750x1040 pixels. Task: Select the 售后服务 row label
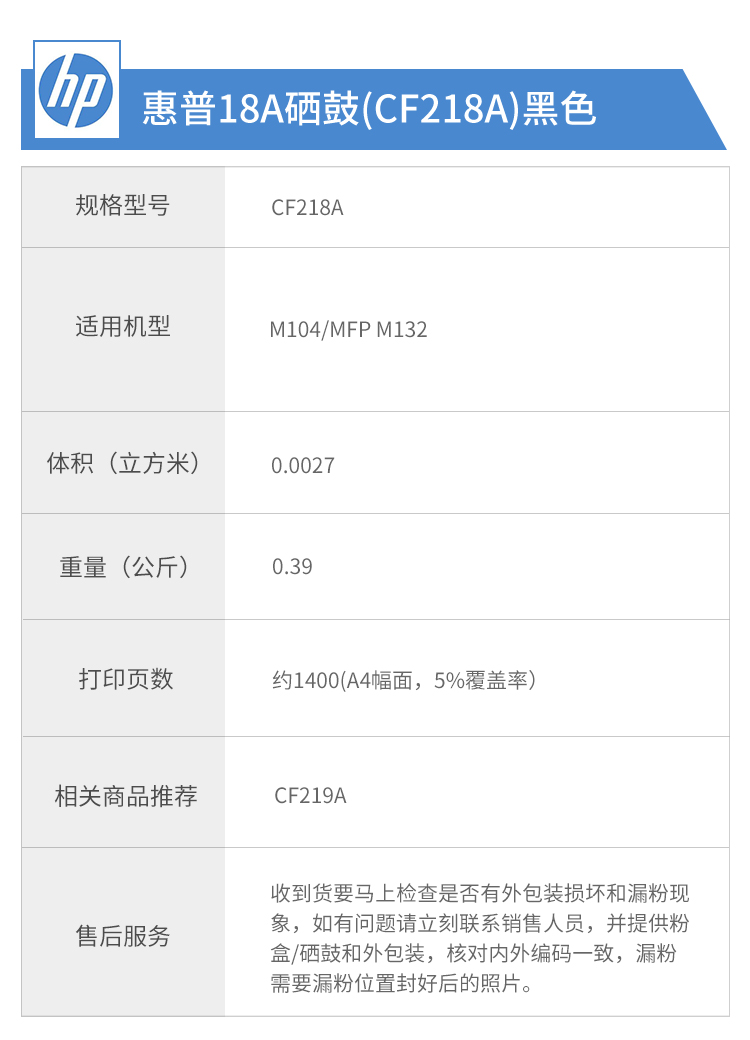tap(123, 936)
